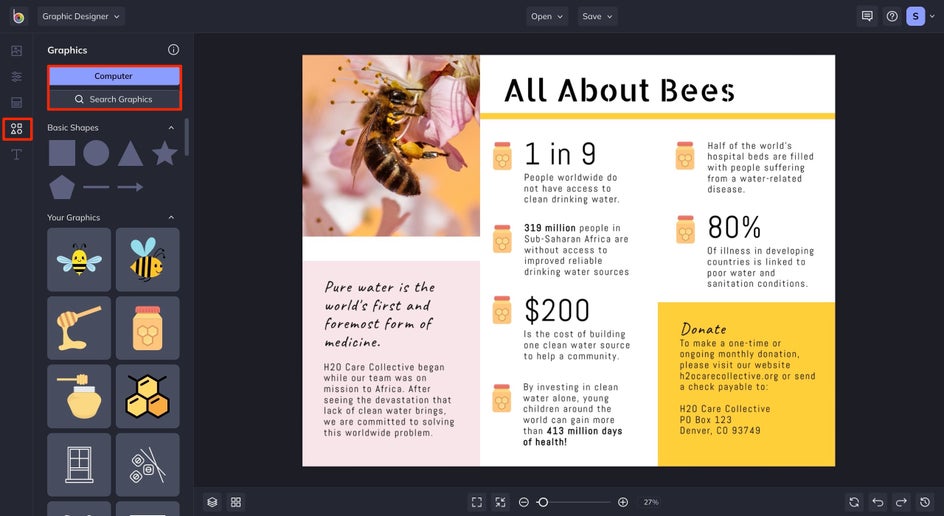This screenshot has width=944, height=516.
Task: Select the bee on flower photo
Action: pyautogui.click(x=391, y=146)
